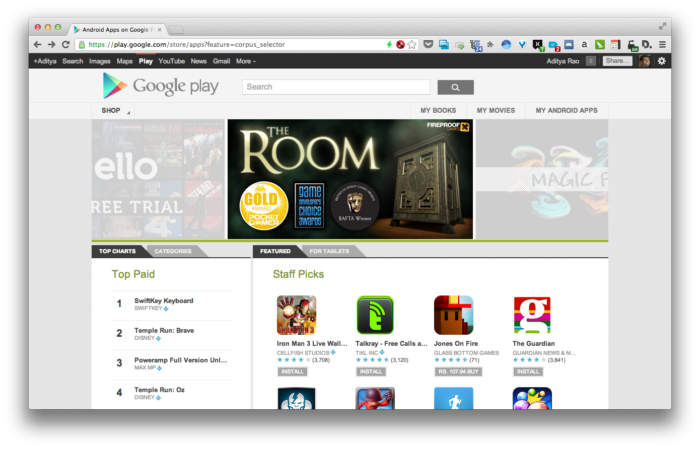Open The Guardian app icon

tap(532, 315)
